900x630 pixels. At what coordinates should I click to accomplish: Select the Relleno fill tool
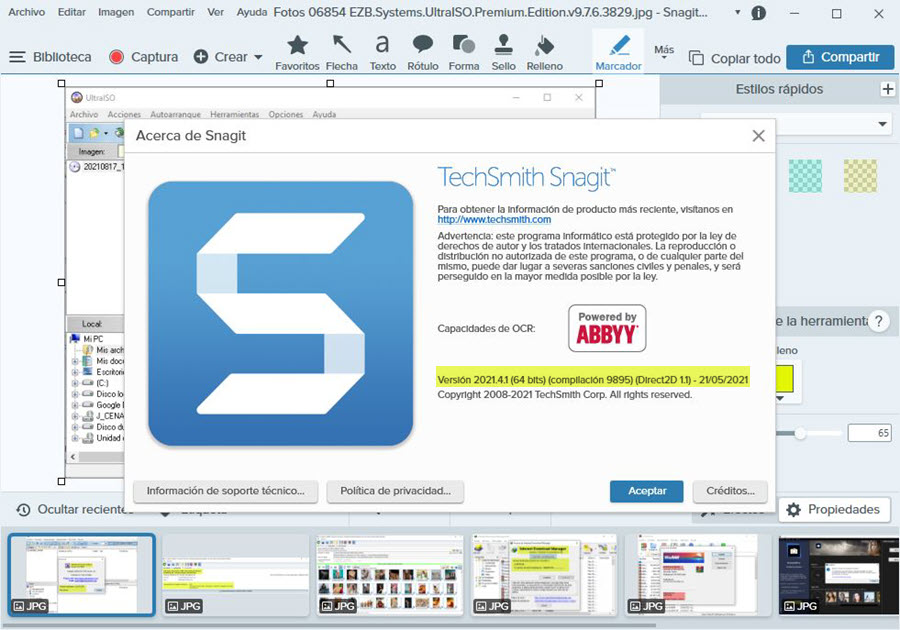click(544, 53)
